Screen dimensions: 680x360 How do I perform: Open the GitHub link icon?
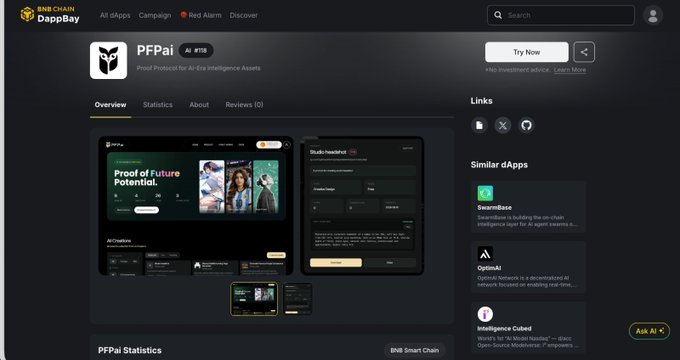click(526, 125)
